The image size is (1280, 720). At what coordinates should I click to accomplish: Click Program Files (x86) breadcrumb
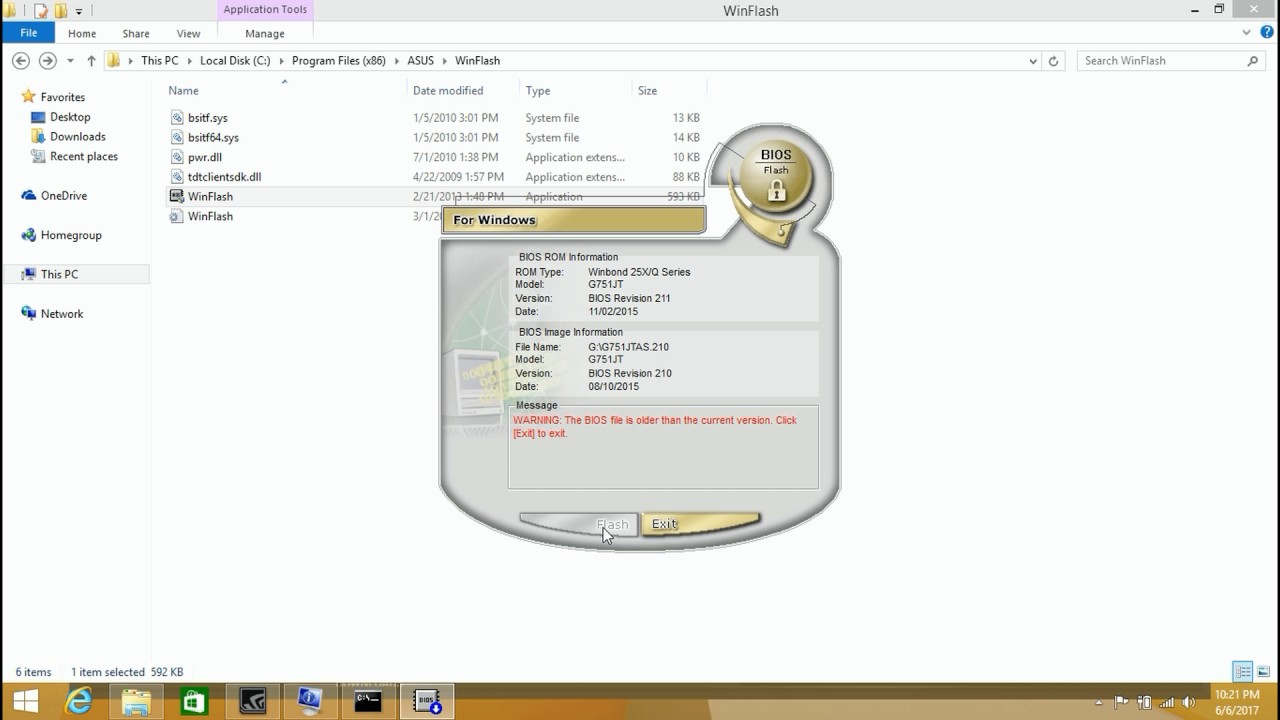339,61
